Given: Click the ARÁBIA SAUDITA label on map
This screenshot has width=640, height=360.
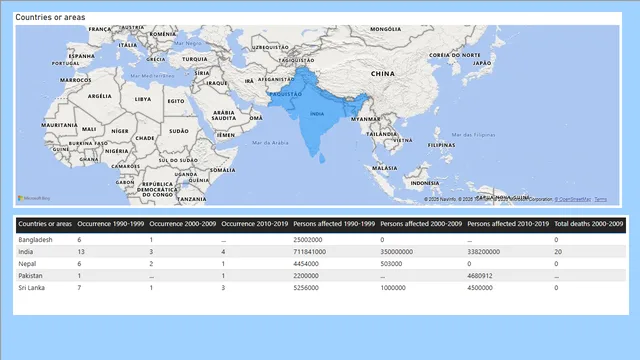Looking at the screenshot, I should 224,115.
